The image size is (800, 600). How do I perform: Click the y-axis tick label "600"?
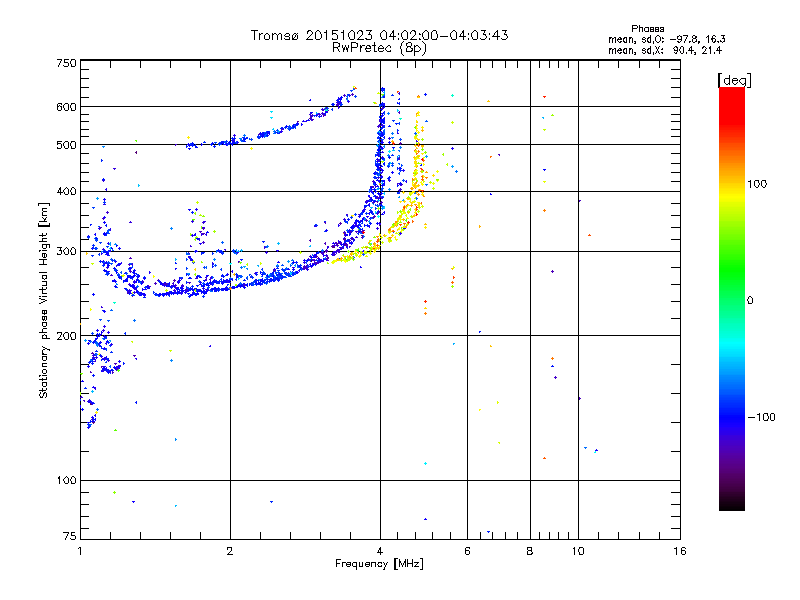(x=66, y=107)
